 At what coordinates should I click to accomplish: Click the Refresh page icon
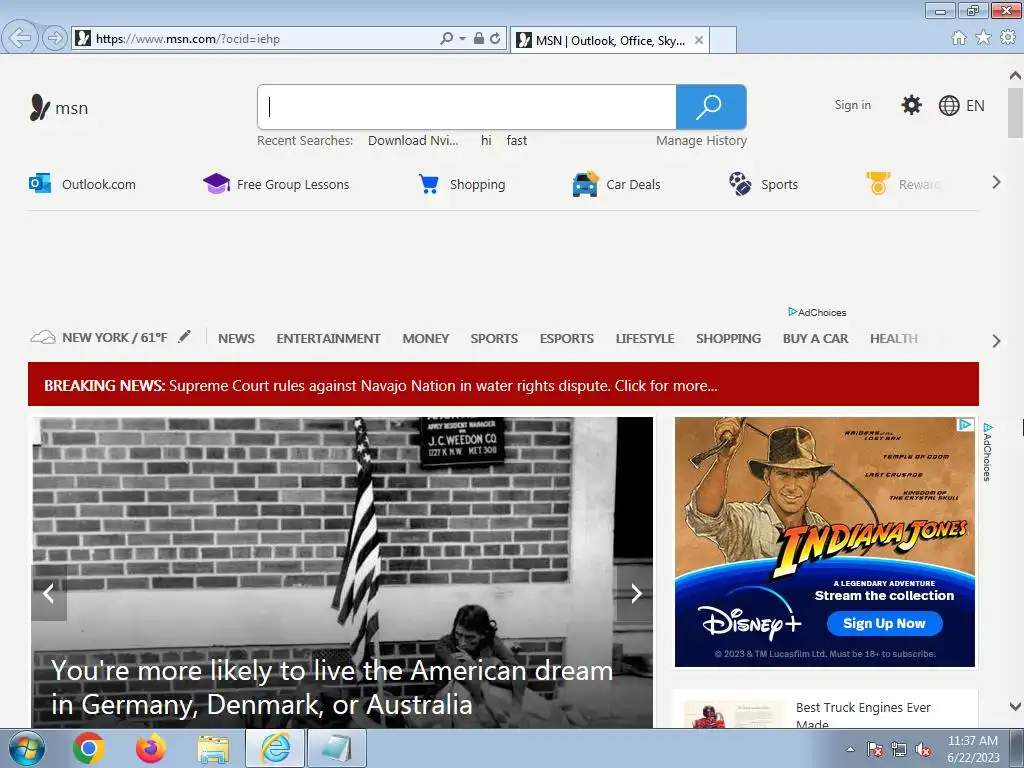pos(495,39)
